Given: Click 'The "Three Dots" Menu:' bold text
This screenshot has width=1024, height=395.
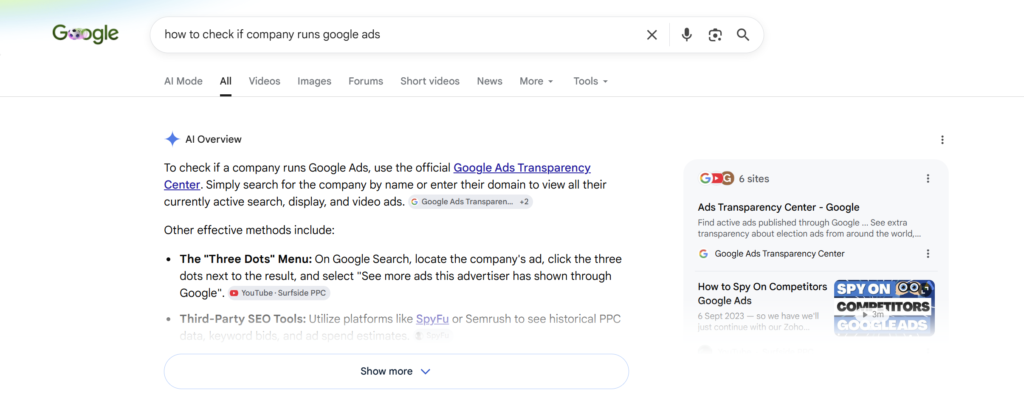Looking at the screenshot, I should pos(246,259).
